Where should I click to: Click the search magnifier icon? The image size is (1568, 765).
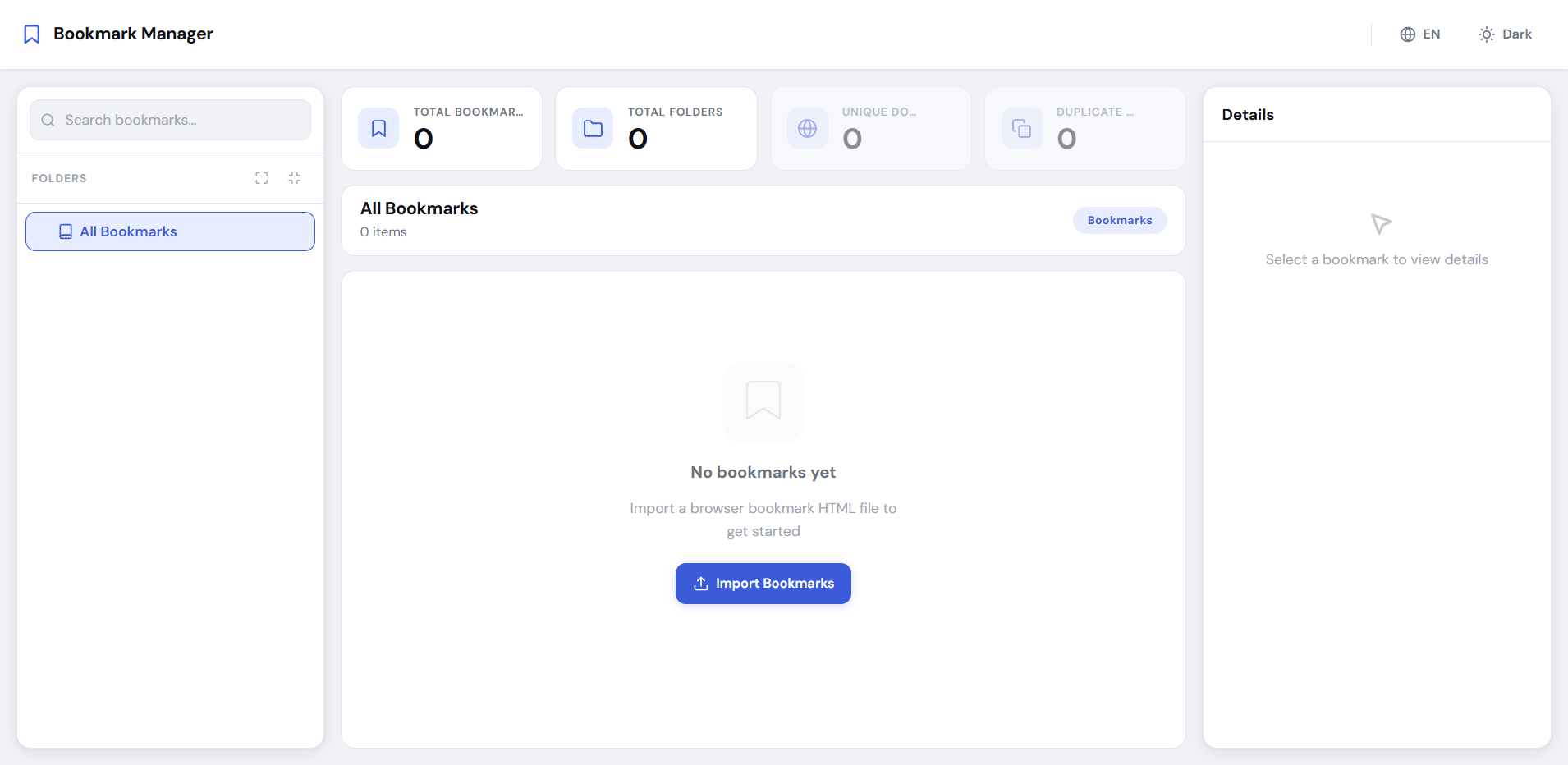click(48, 120)
